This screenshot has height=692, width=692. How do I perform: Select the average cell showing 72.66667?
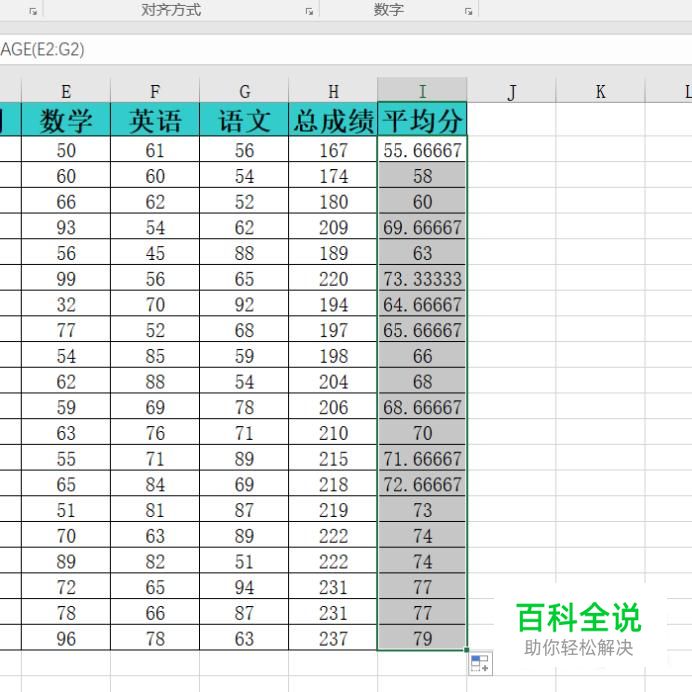click(x=422, y=484)
